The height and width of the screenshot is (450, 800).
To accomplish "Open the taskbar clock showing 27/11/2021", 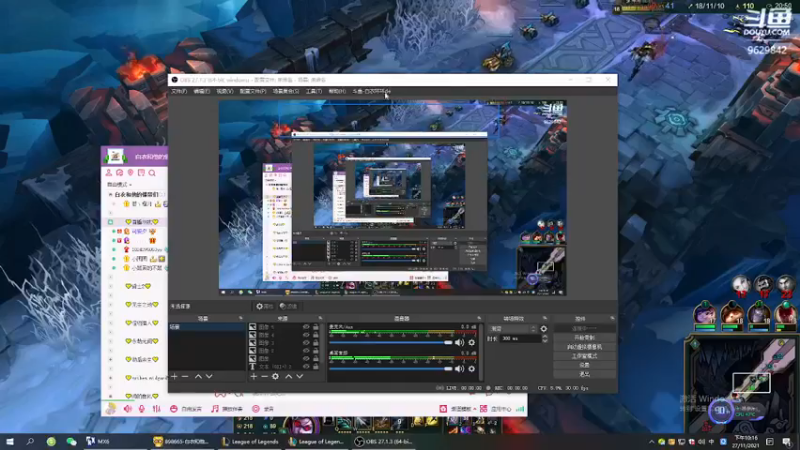I will 746,442.
